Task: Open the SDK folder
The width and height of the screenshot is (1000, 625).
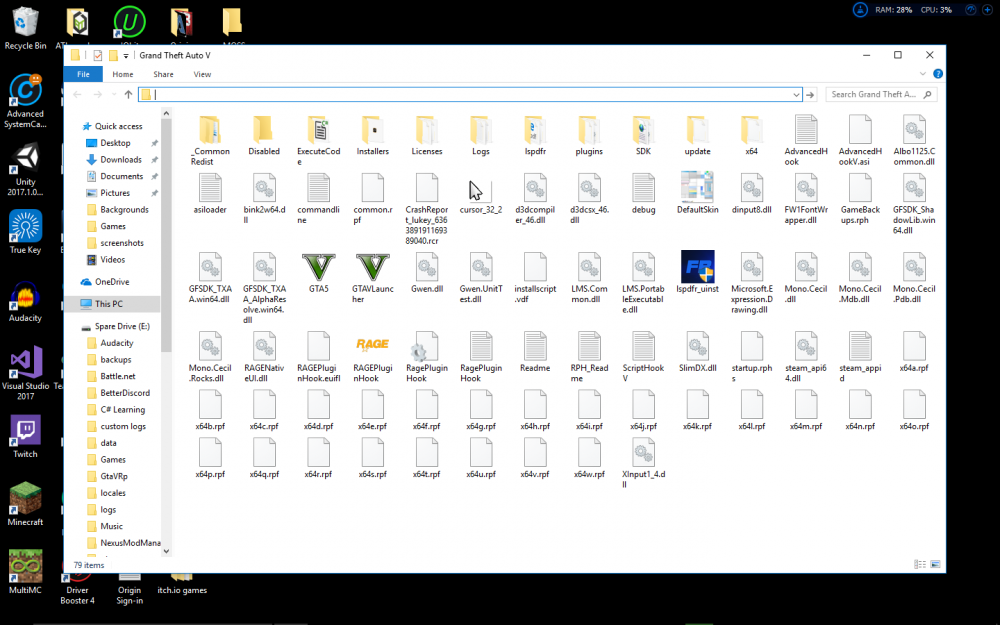Action: coord(643,129)
